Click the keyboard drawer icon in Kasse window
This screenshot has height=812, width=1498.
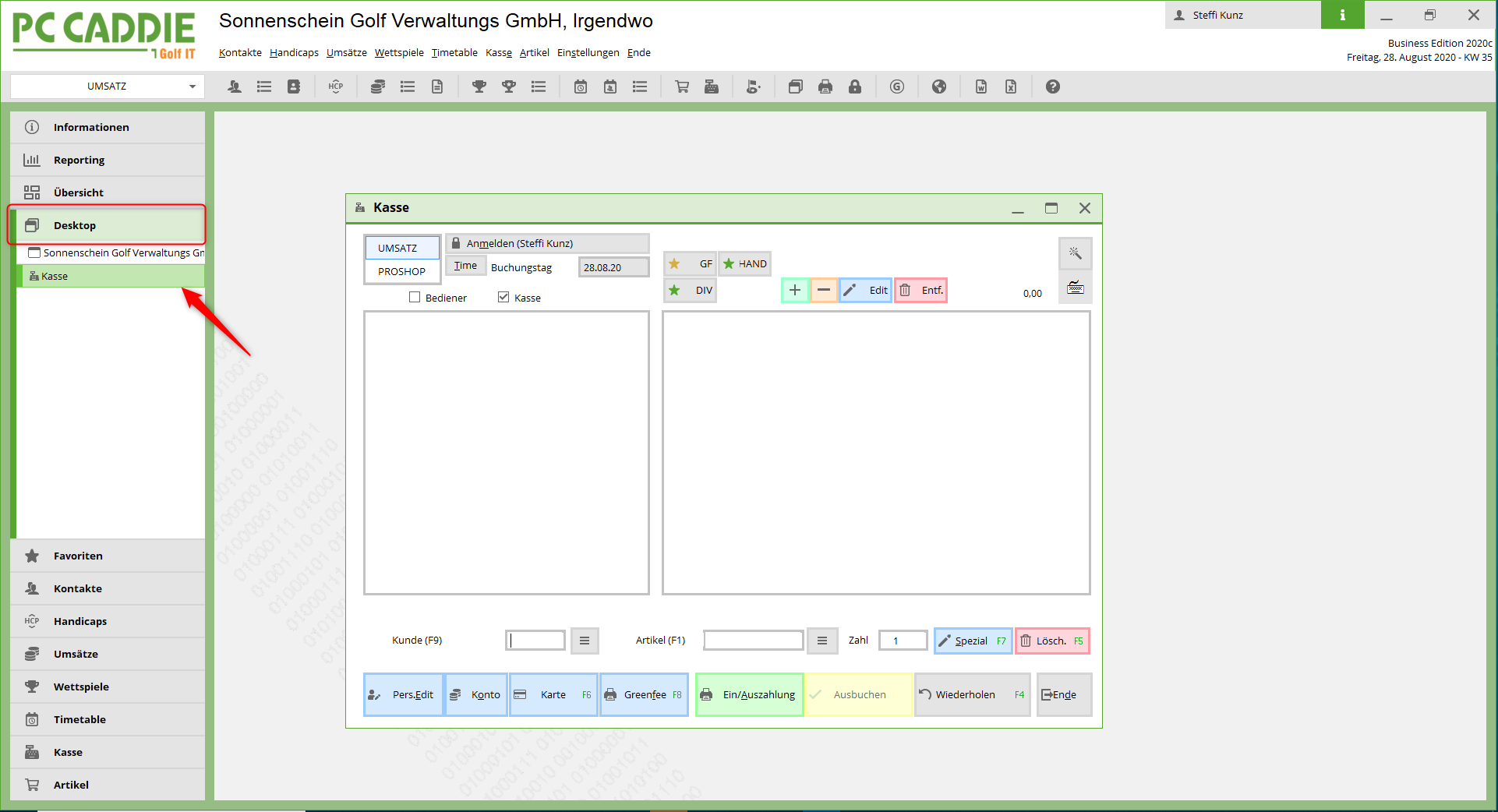pos(1076,288)
